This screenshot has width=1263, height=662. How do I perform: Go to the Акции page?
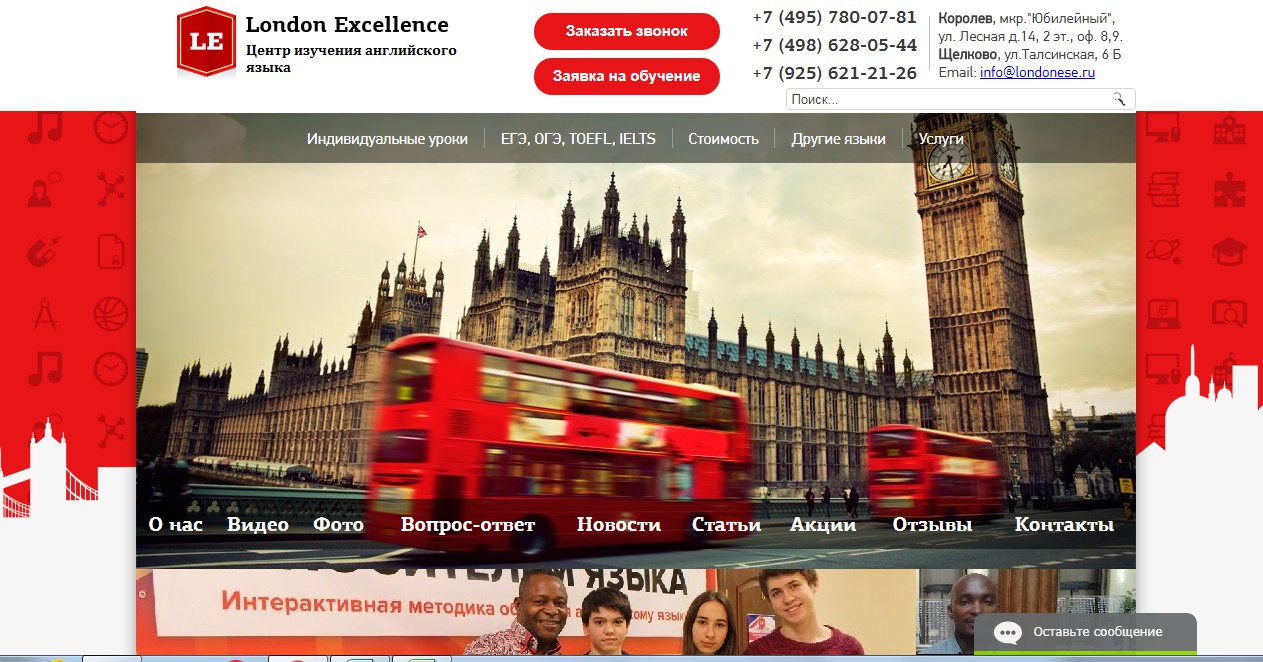[x=823, y=525]
